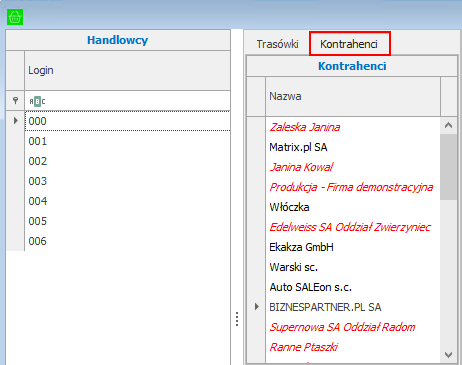Viewport: 462px width, 365px height.
Task: Click row indicator arrow beside BIZNESPARTNER.PL SA
Action: click(x=256, y=307)
